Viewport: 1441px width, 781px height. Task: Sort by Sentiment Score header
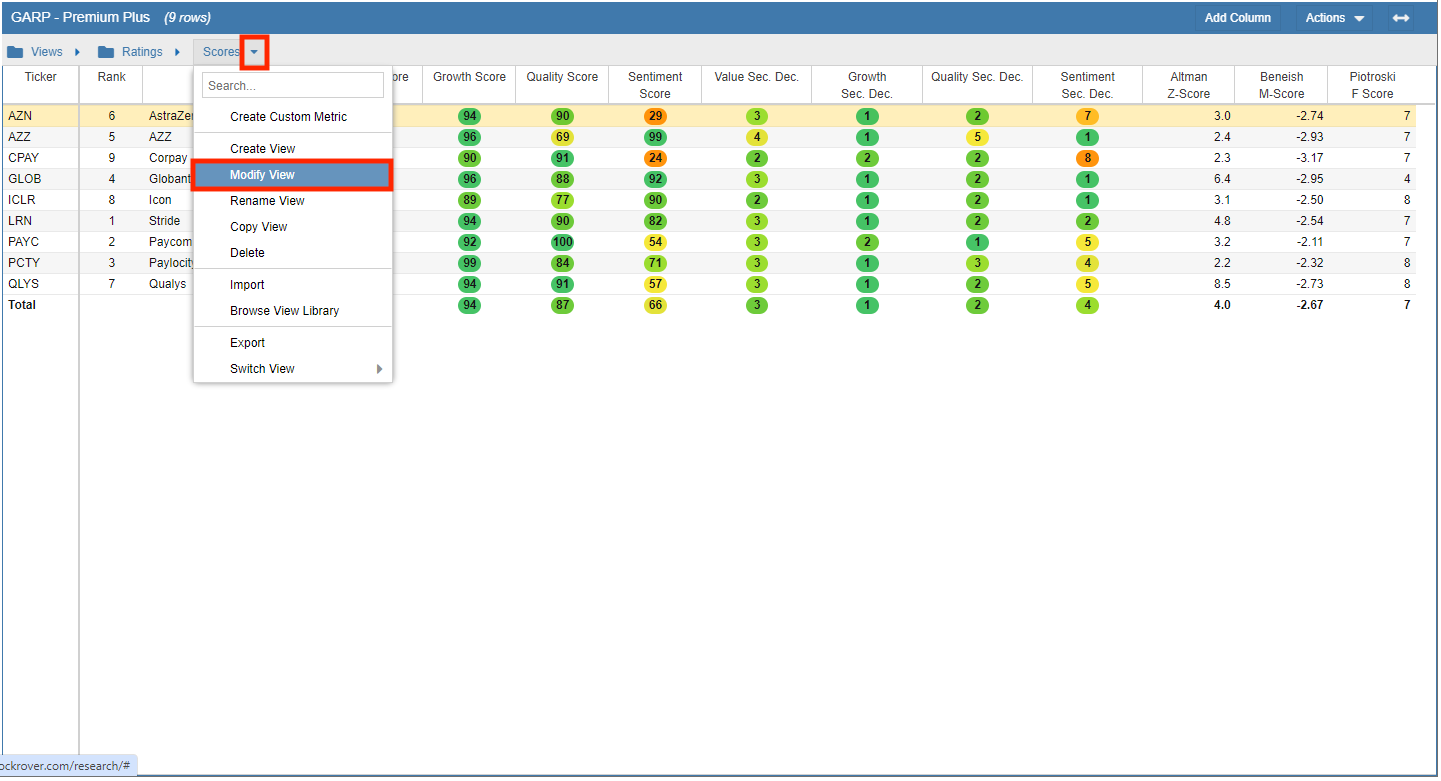[655, 85]
